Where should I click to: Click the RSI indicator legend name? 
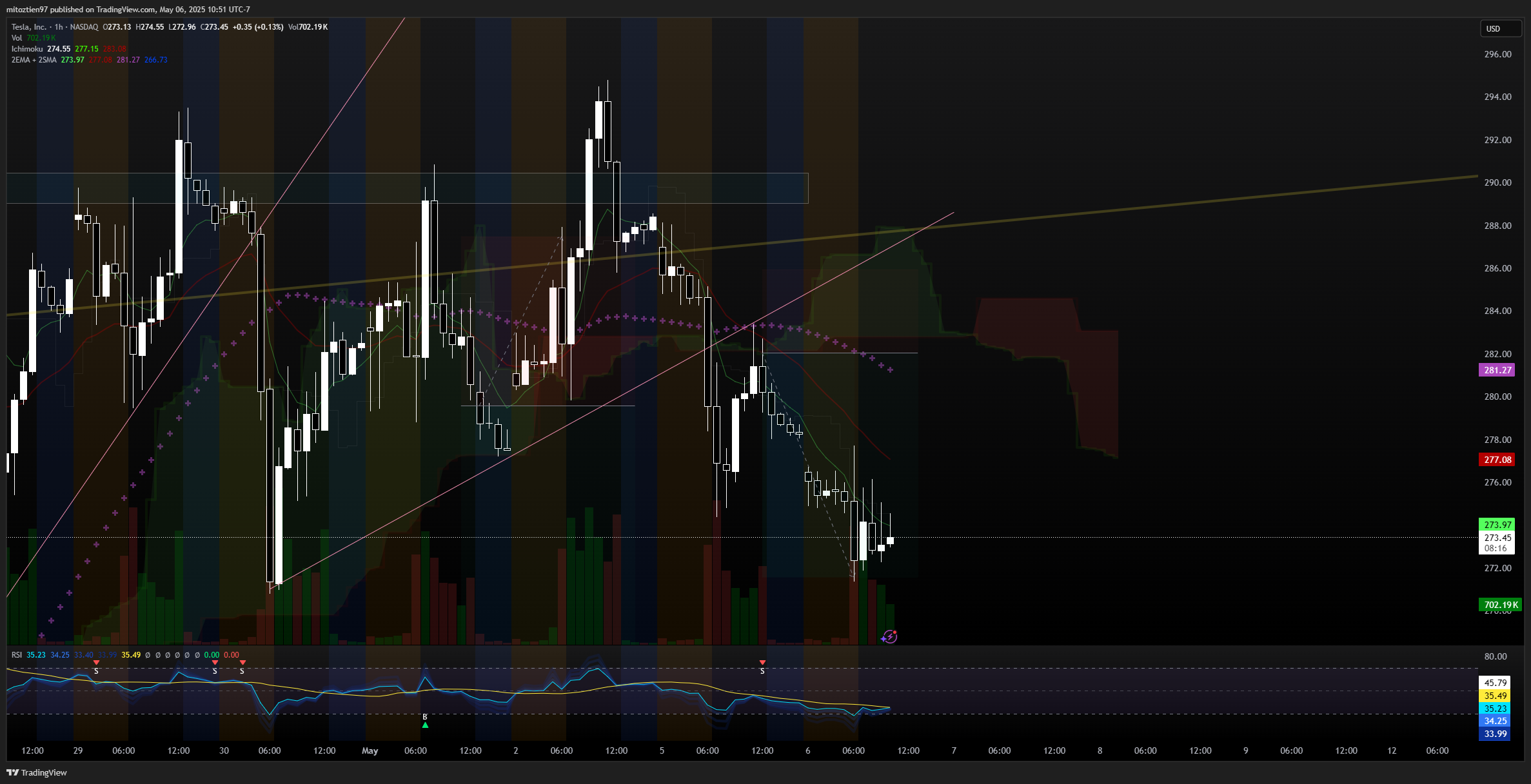coord(17,655)
